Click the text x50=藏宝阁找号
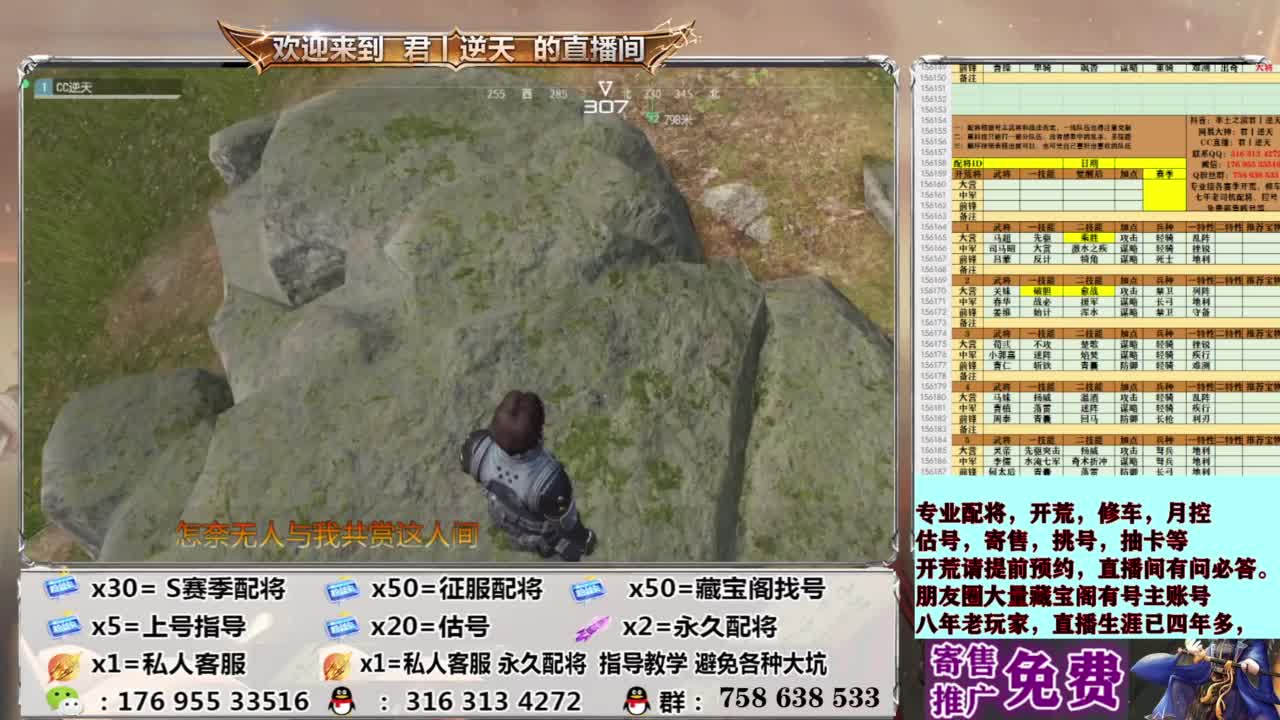The width and height of the screenshot is (1280, 720). [x=726, y=589]
